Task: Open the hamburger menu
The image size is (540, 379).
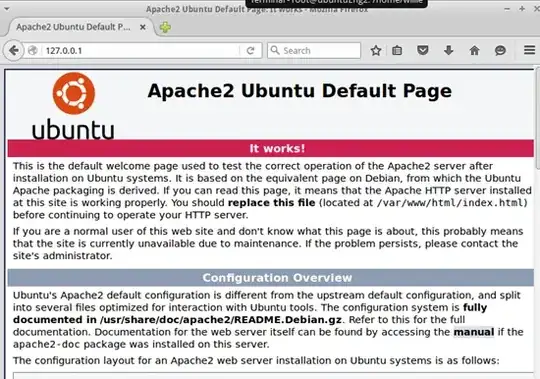Action: click(x=529, y=50)
